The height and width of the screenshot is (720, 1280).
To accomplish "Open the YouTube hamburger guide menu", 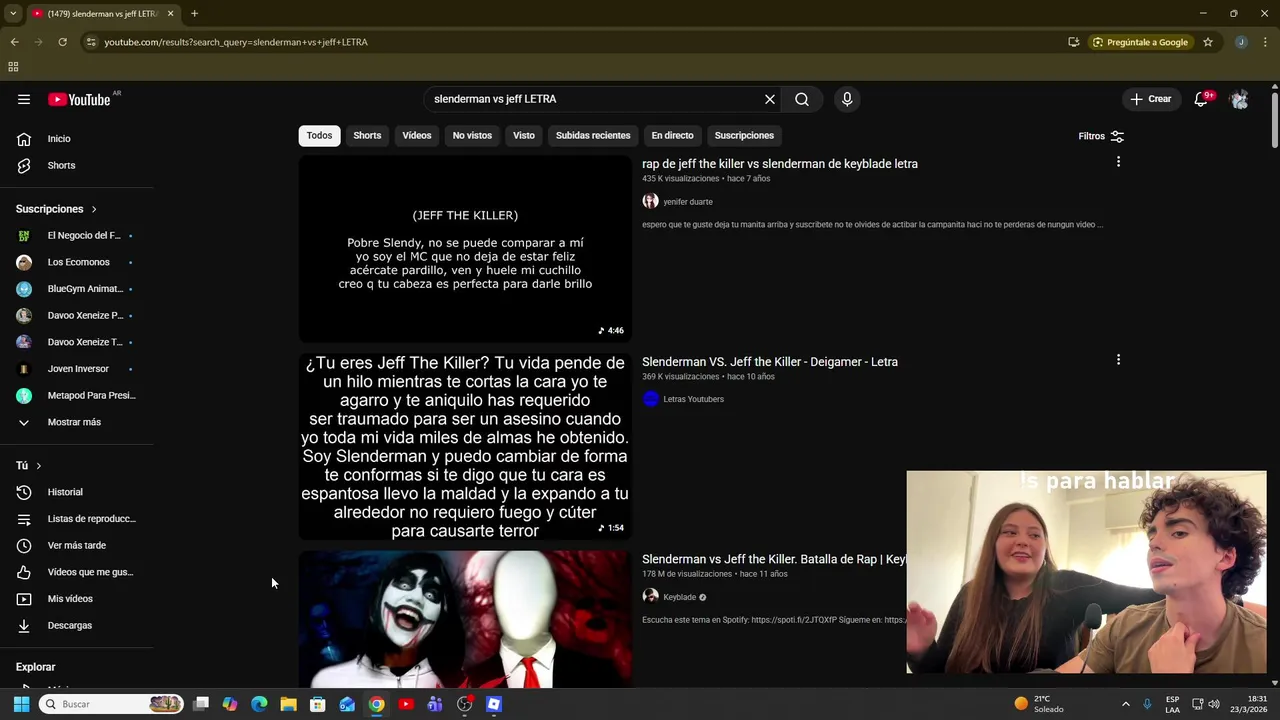I will [x=24, y=99].
